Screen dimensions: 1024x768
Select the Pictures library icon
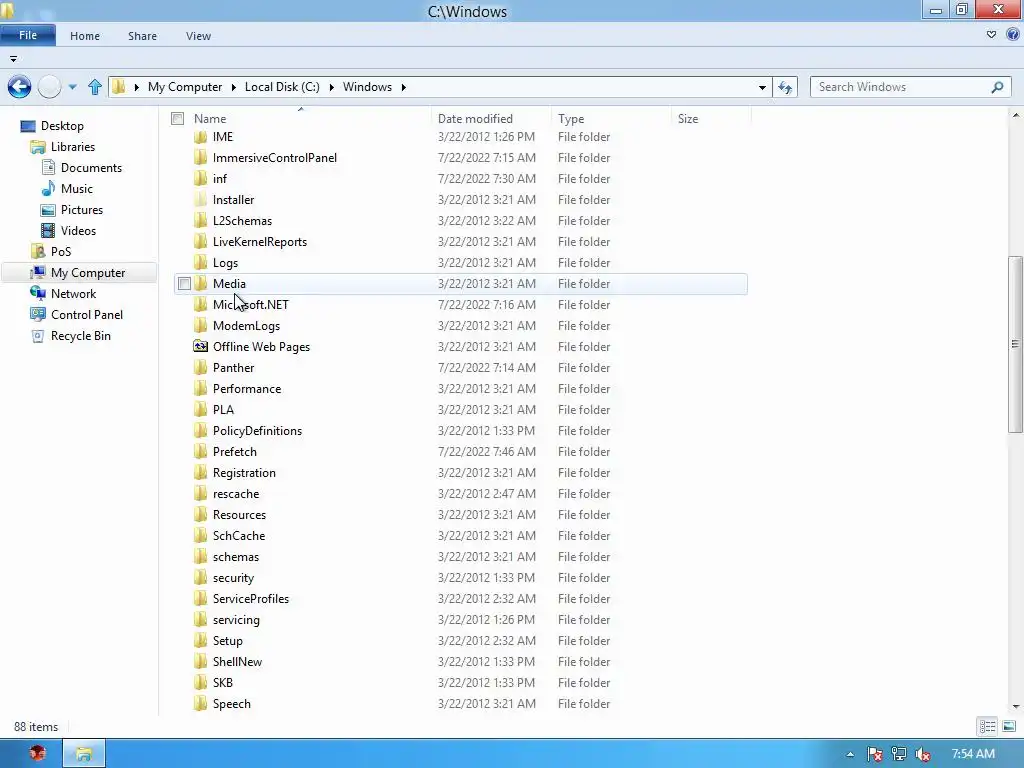pos(48,210)
